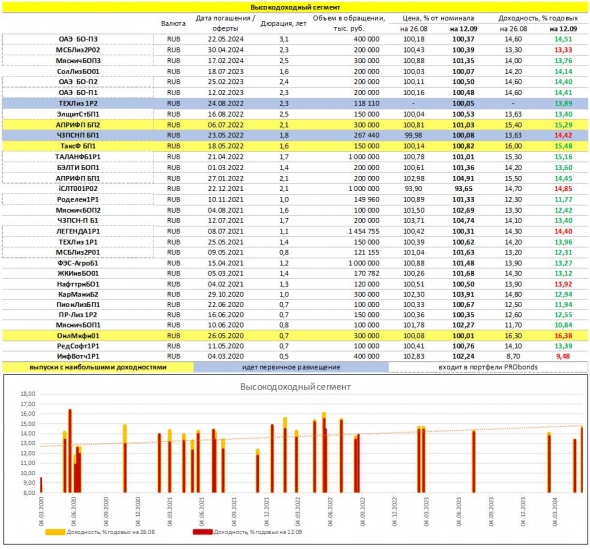Click the ЛЕГЕНДА1Р1 bond name cell

78,231
